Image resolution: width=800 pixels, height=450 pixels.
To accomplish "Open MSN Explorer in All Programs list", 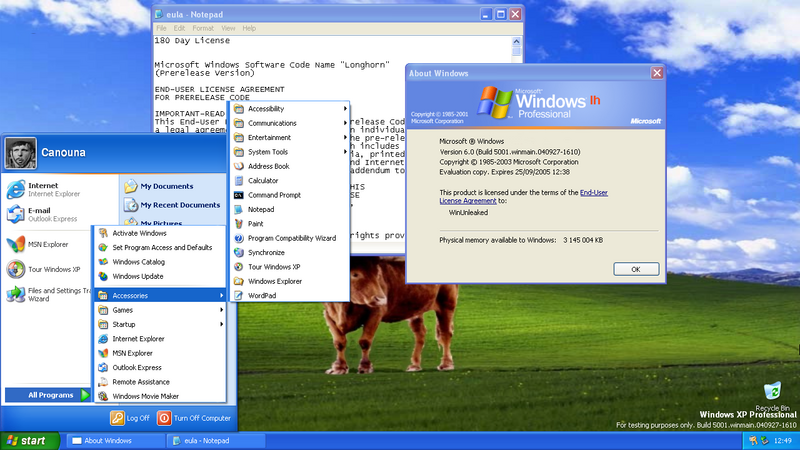I will tap(160, 353).
